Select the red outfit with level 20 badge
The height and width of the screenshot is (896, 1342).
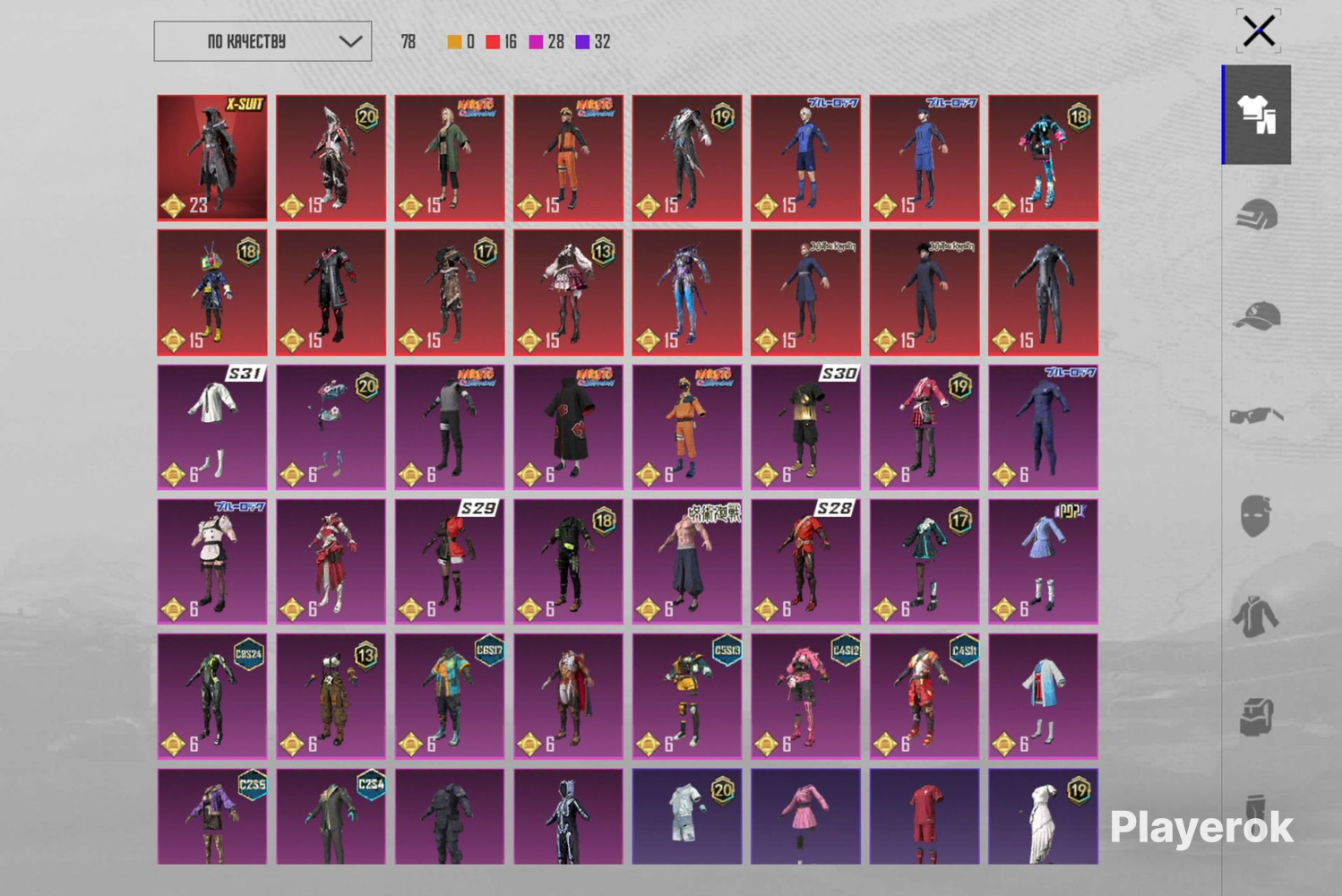coord(331,158)
